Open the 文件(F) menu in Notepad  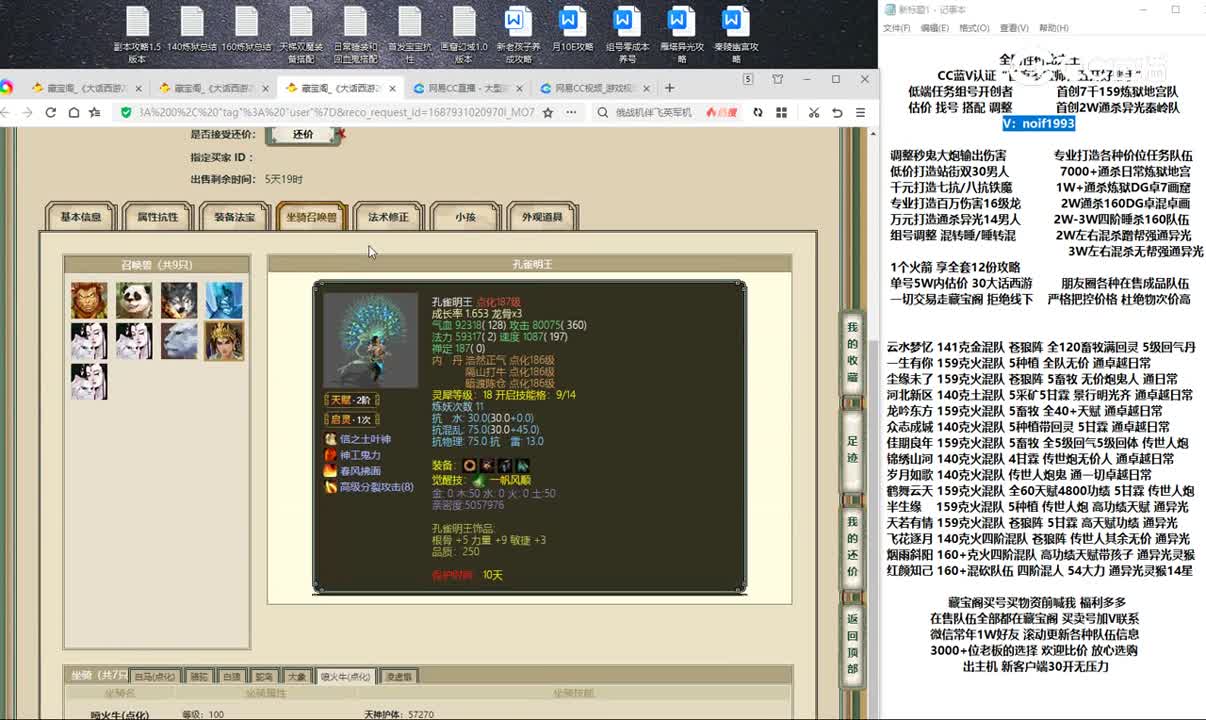tap(897, 28)
